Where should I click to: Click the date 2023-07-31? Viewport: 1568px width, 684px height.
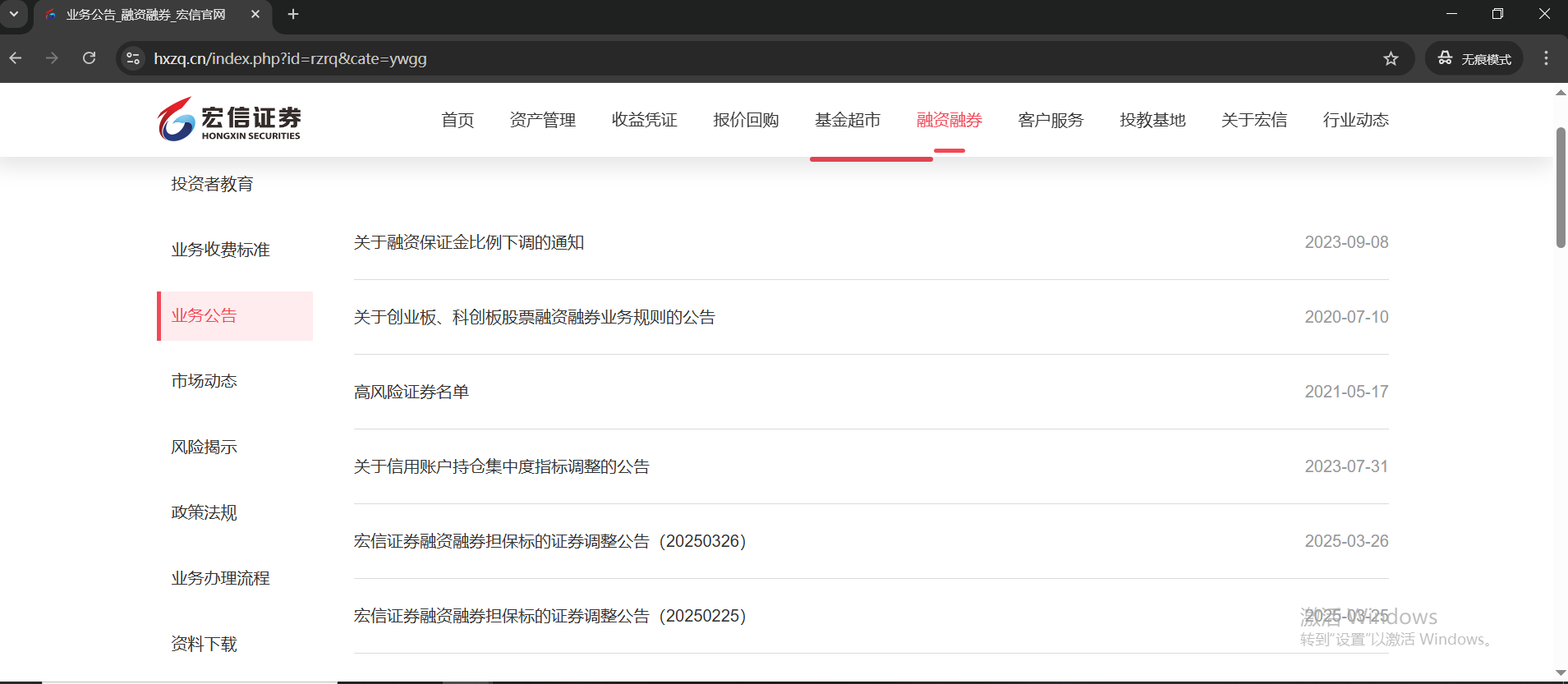[x=1347, y=466]
